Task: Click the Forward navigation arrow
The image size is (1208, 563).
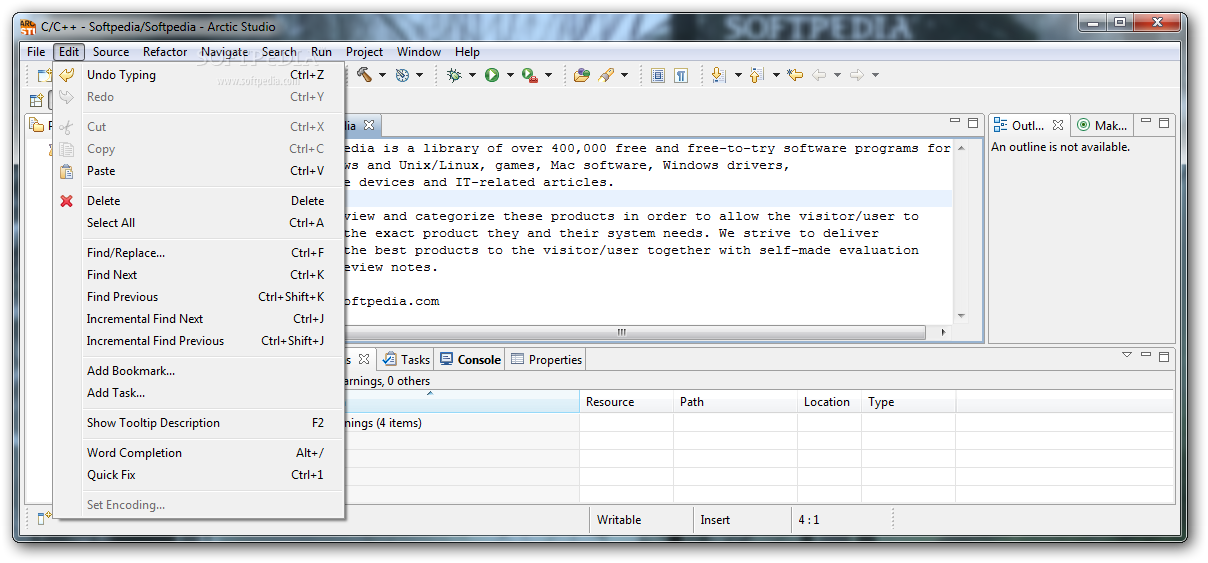Action: 857,75
